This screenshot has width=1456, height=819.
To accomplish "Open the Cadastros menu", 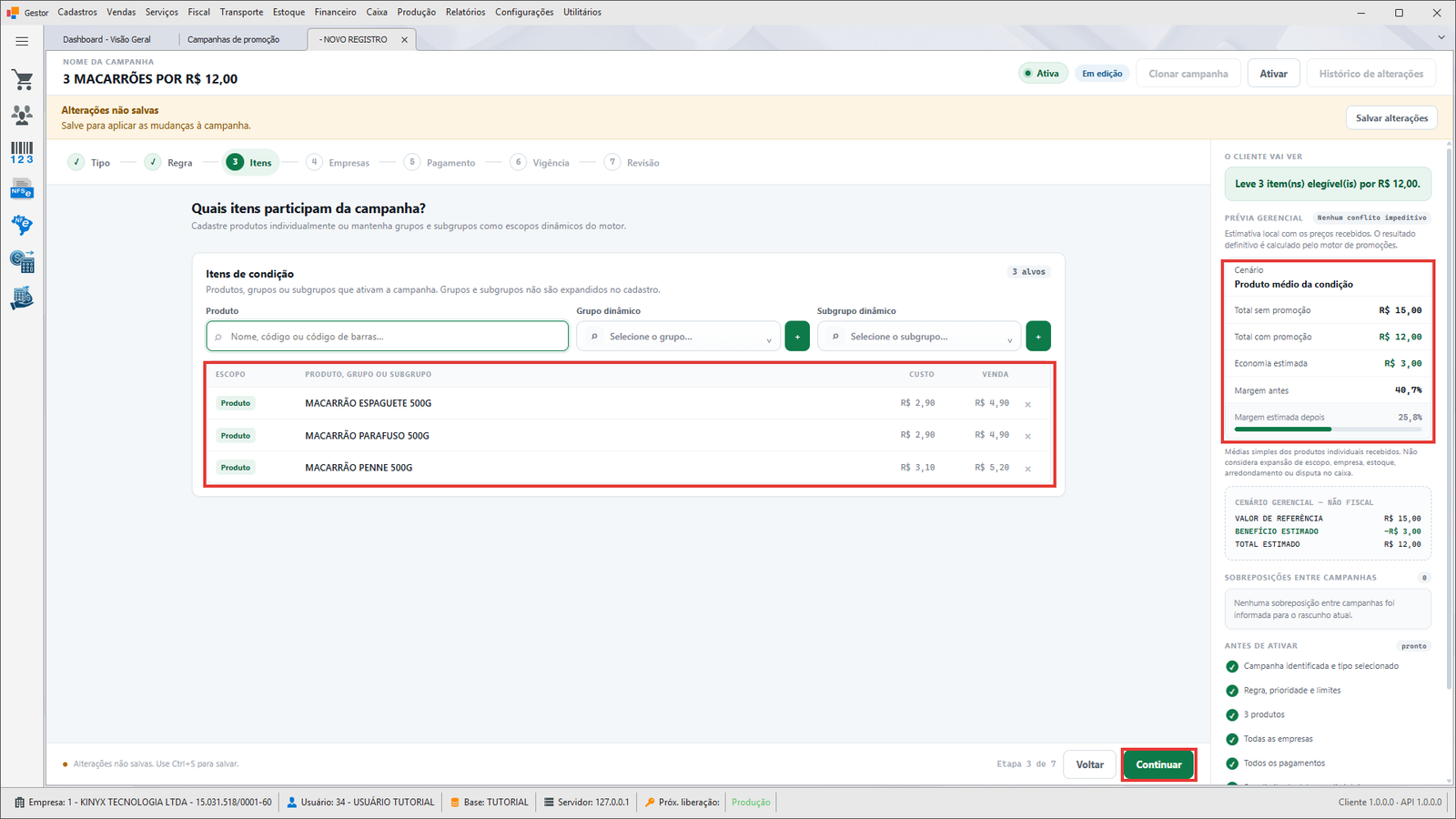I will 77,12.
